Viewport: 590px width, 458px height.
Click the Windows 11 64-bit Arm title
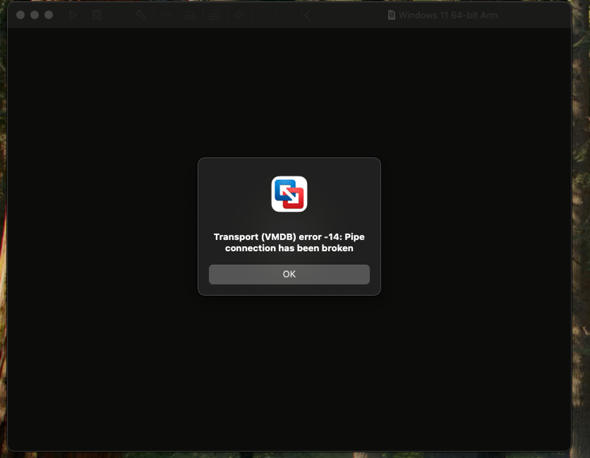coord(448,15)
